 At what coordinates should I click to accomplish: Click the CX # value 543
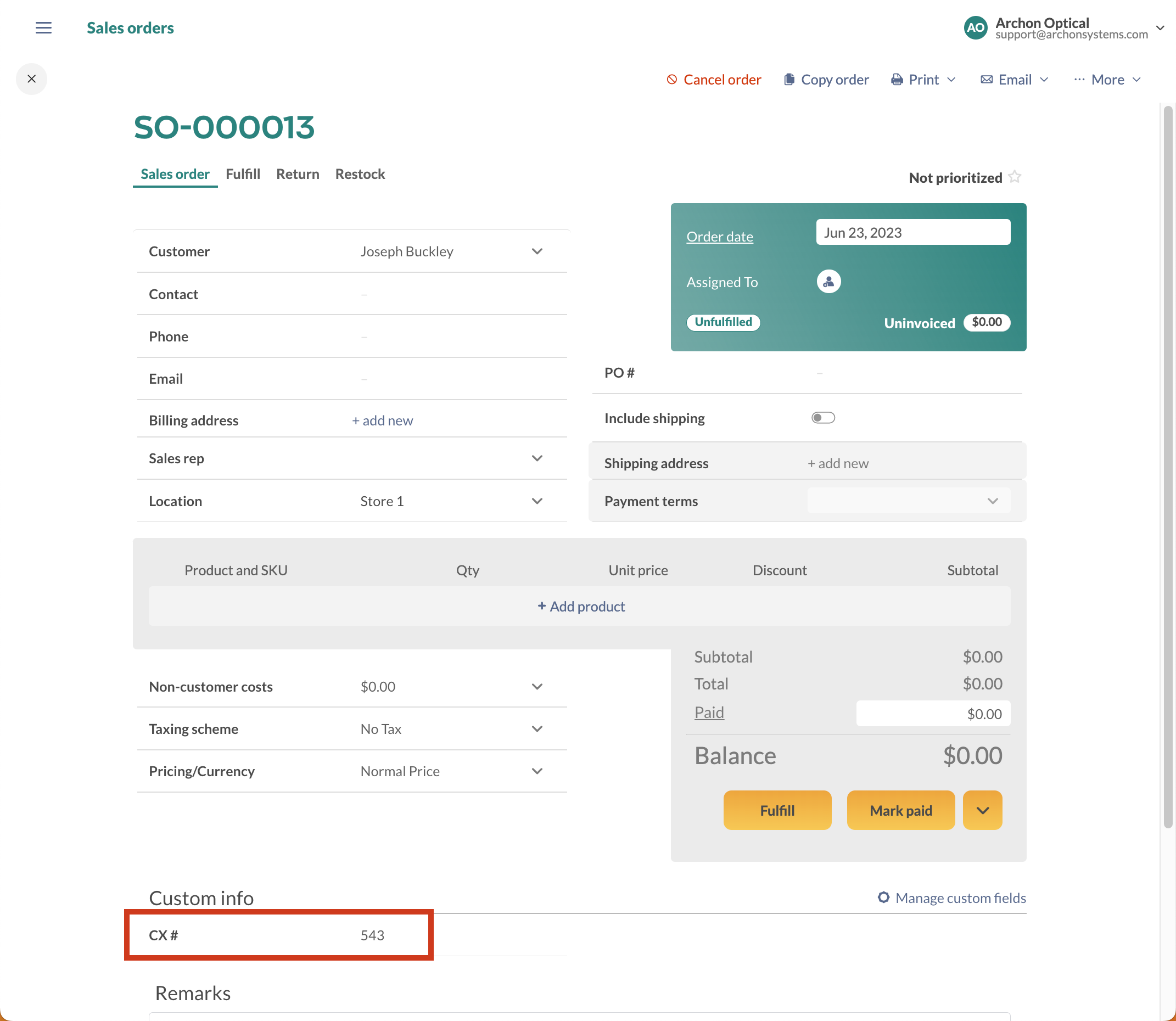(373, 935)
